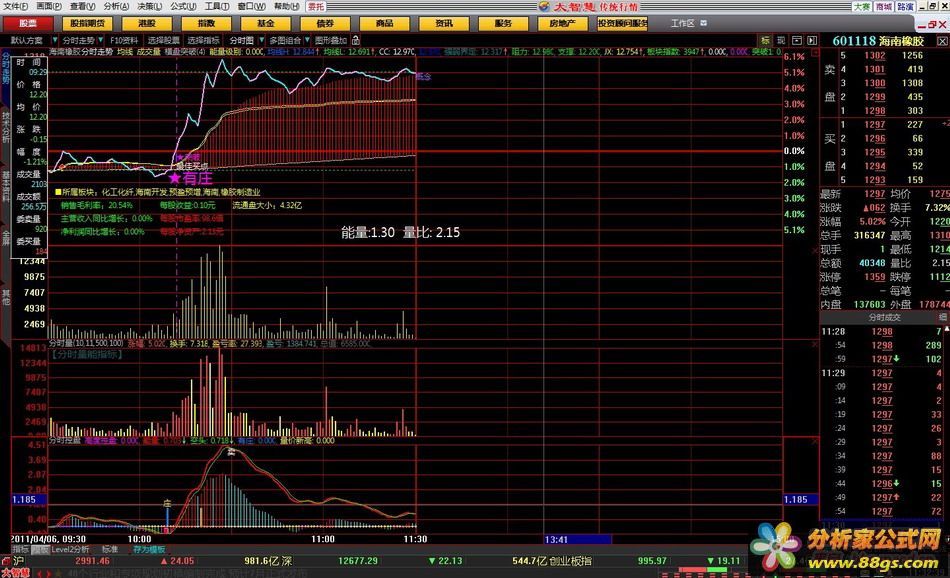Open the 投资顾问服务 tab
Viewport: 950px width, 578px height.
[622, 24]
